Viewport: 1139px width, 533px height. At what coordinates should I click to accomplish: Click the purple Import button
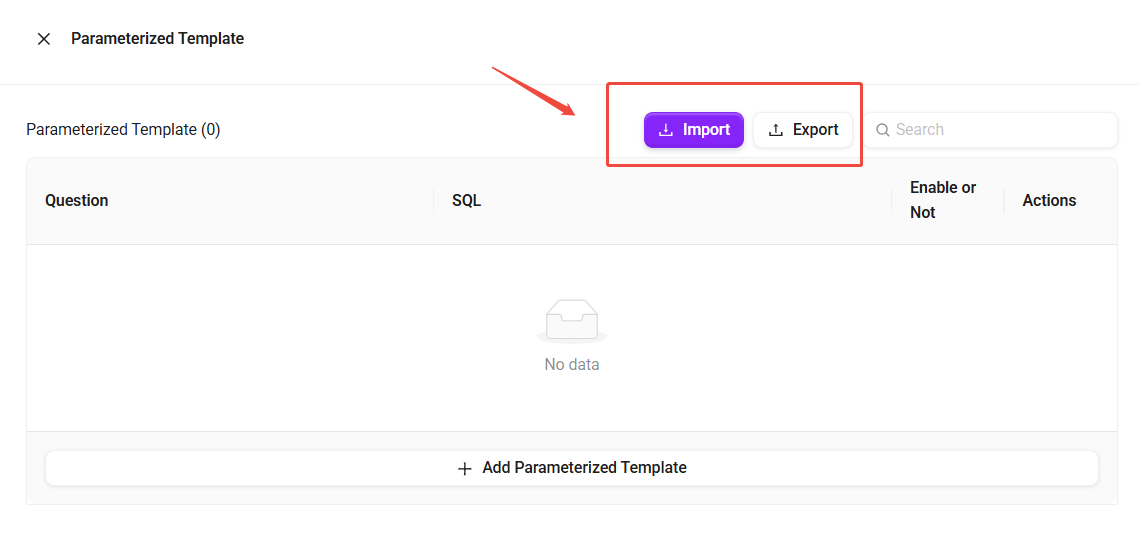point(693,130)
